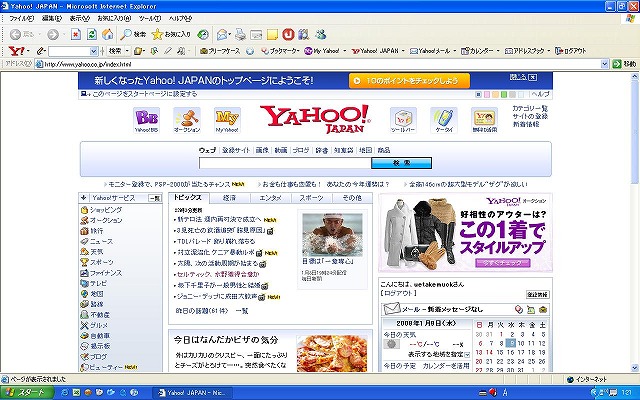Expand the My Yahoo! toolbar dropdown arrow
640x400 pixels.
point(344,51)
